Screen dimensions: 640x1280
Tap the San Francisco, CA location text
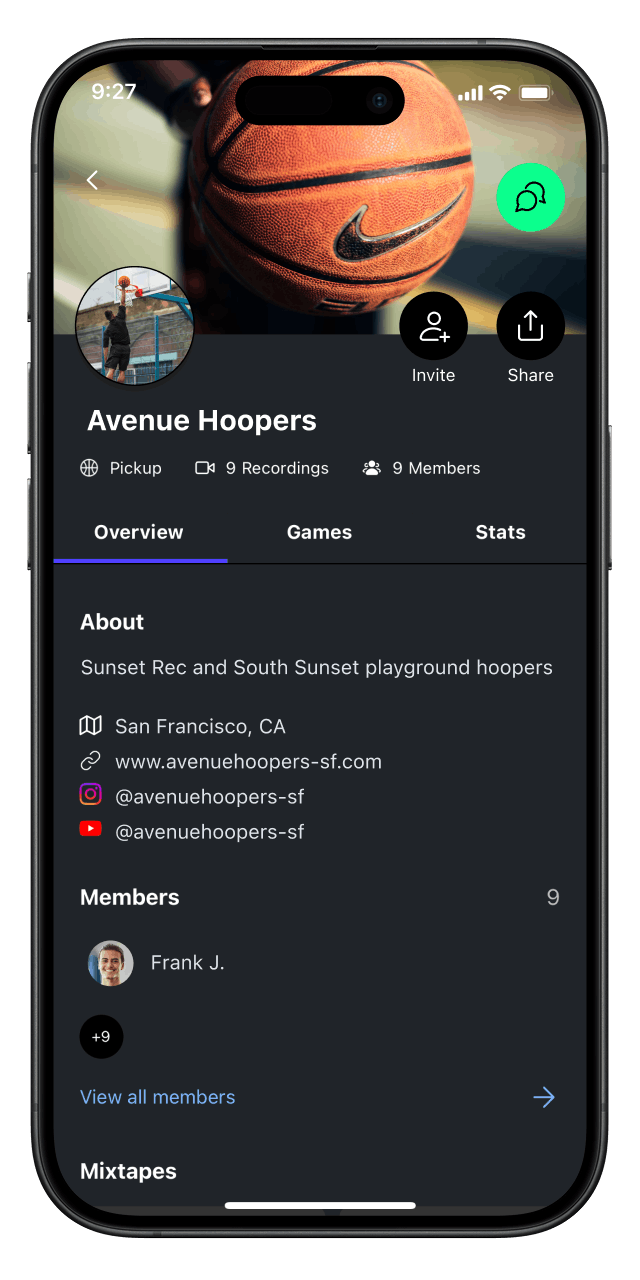tap(200, 726)
